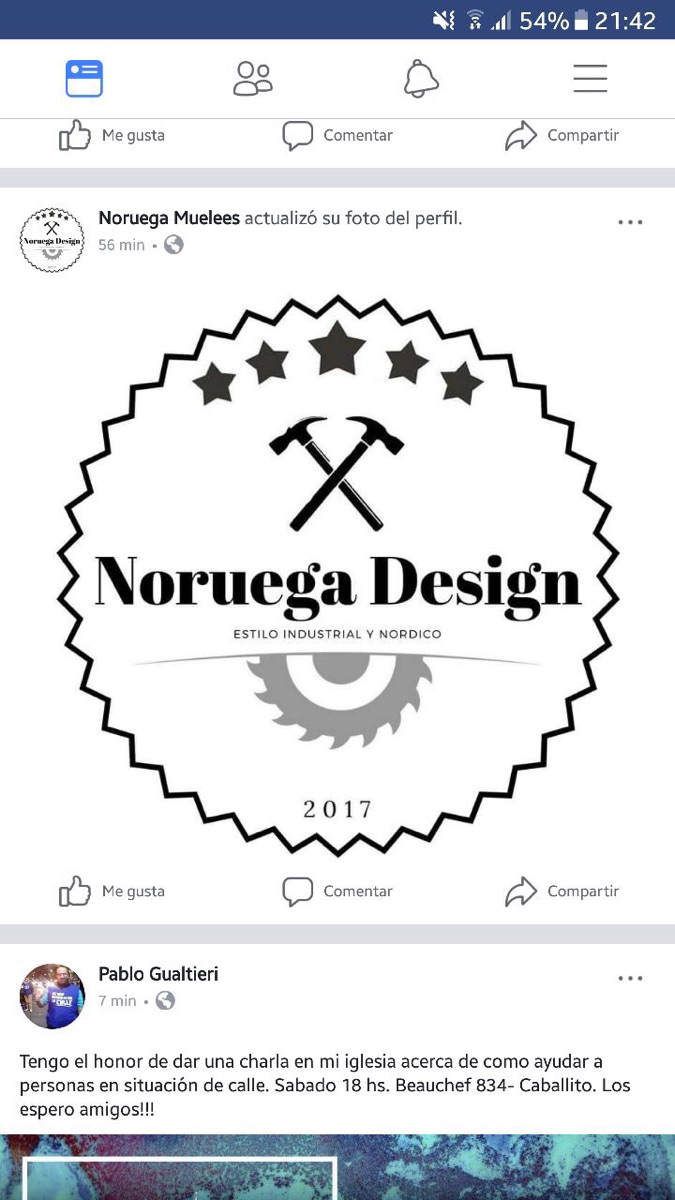Open the Friends tab icon

(x=253, y=78)
